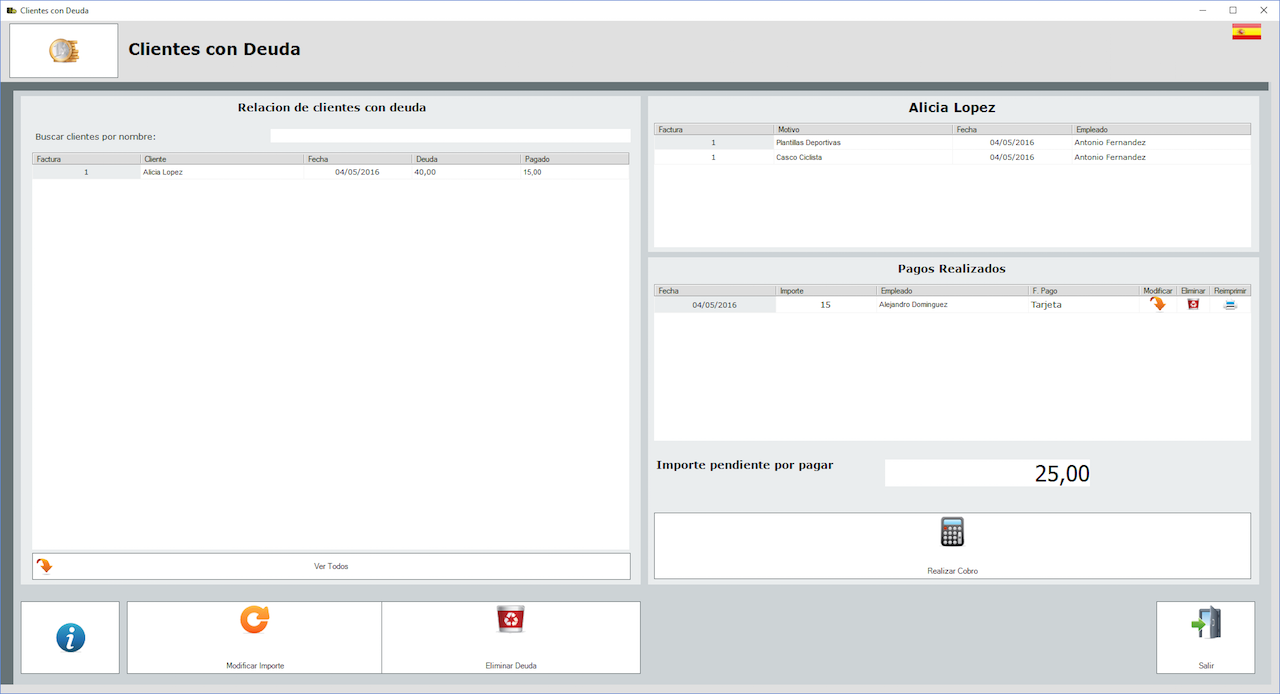Click the Spanish flag language icon
Viewport: 1280px width, 694px height.
pos(1246,32)
